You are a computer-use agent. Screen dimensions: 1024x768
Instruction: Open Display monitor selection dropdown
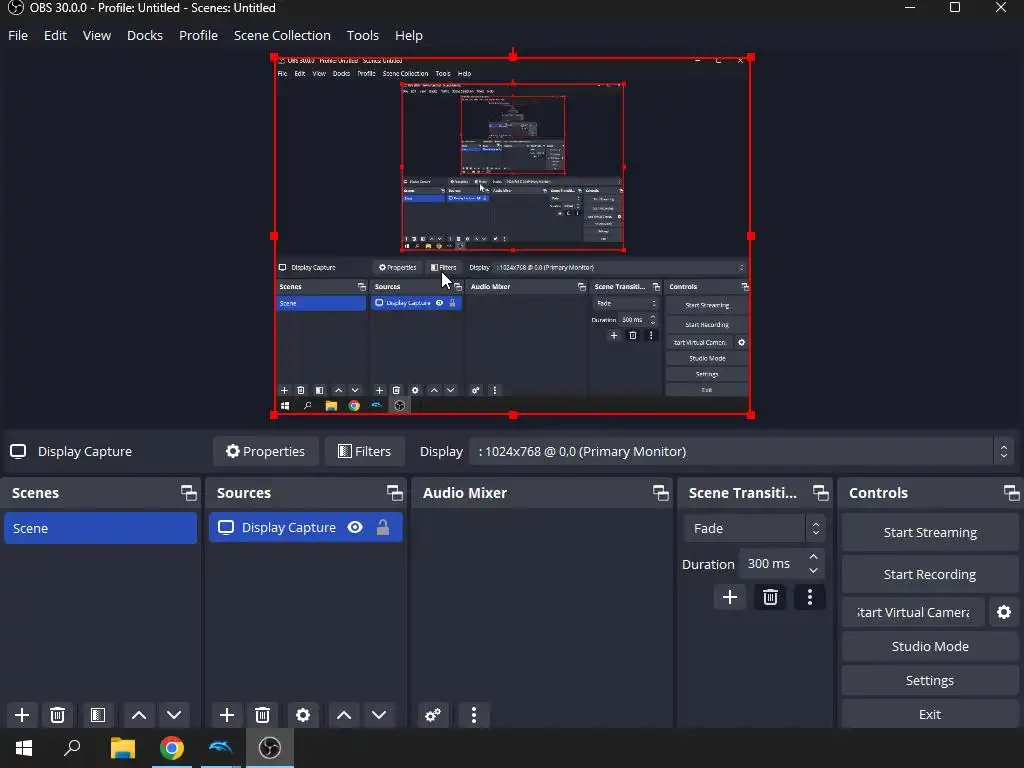pyautogui.click(x=743, y=451)
